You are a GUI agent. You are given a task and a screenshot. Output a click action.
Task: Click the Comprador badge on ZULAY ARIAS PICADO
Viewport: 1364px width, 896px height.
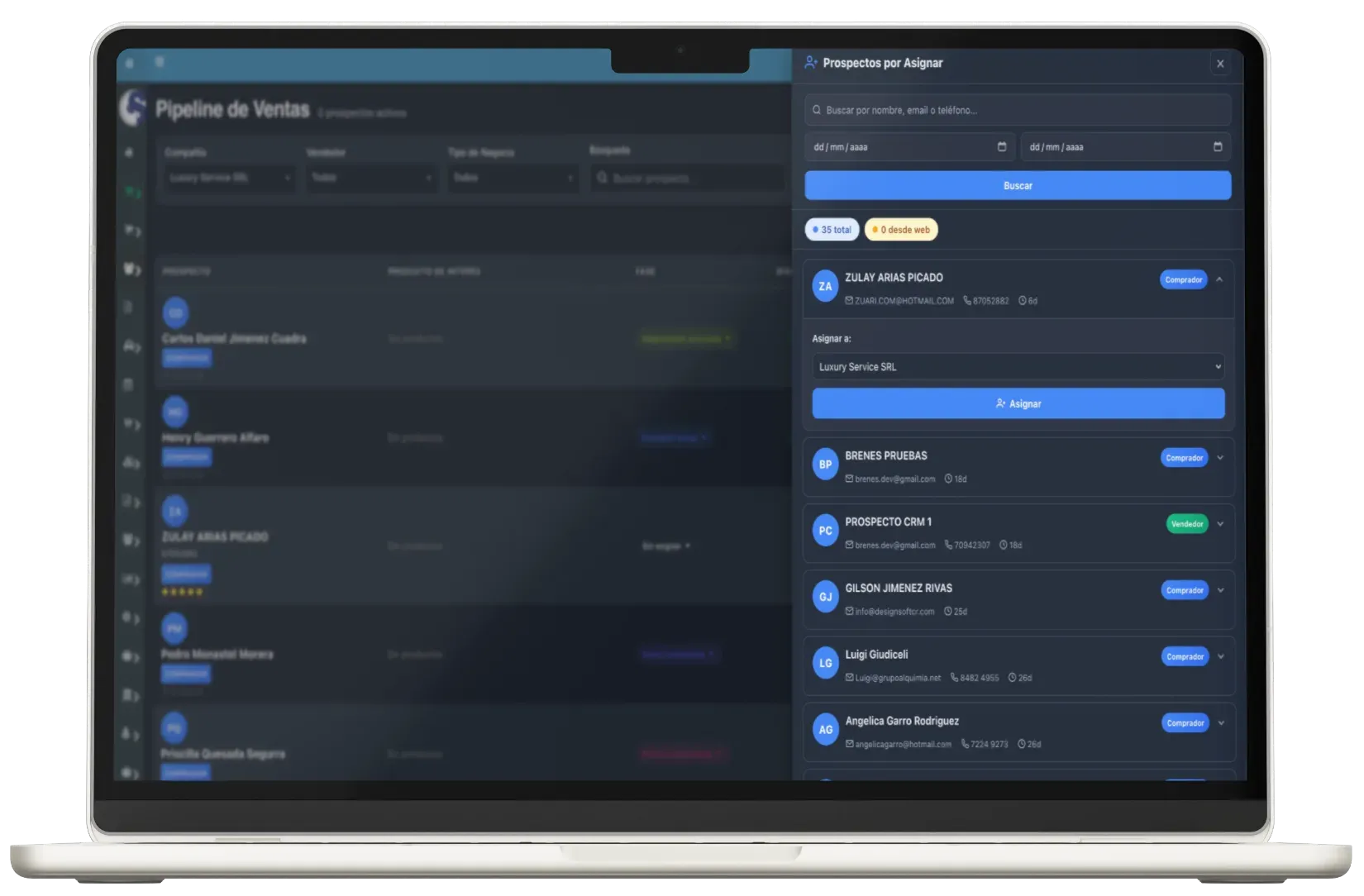pyautogui.click(x=1184, y=279)
